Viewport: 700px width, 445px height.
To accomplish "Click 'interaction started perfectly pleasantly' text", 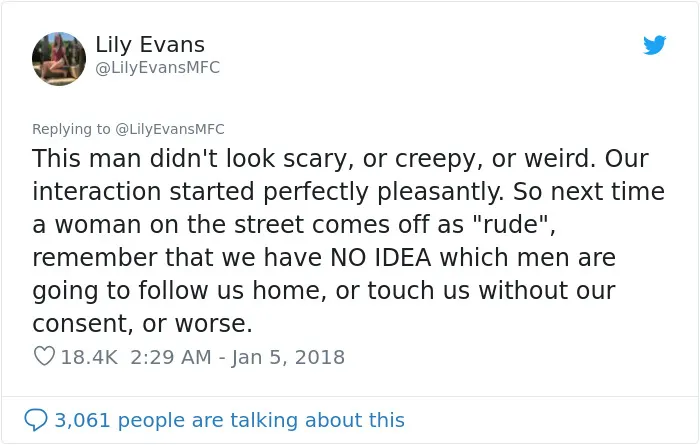I will pyautogui.click(x=268, y=192).
